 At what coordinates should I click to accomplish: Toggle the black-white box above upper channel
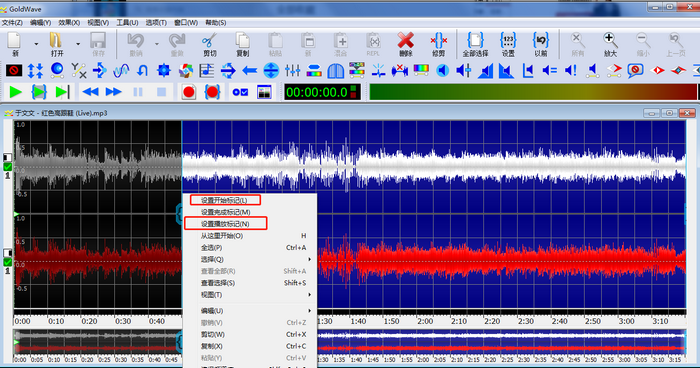pyautogui.click(x=8, y=157)
